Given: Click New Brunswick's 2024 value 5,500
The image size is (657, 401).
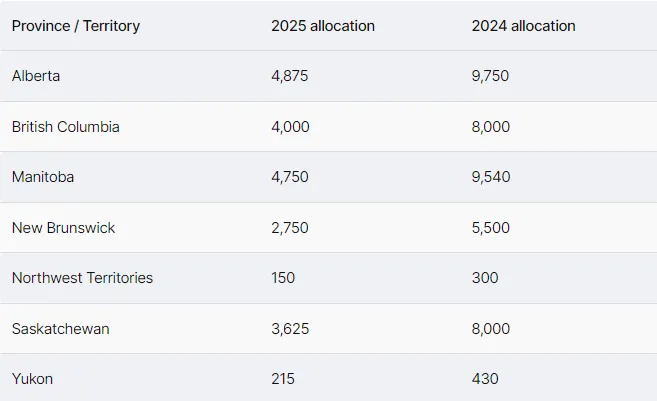Looking at the screenshot, I should [x=491, y=228].
